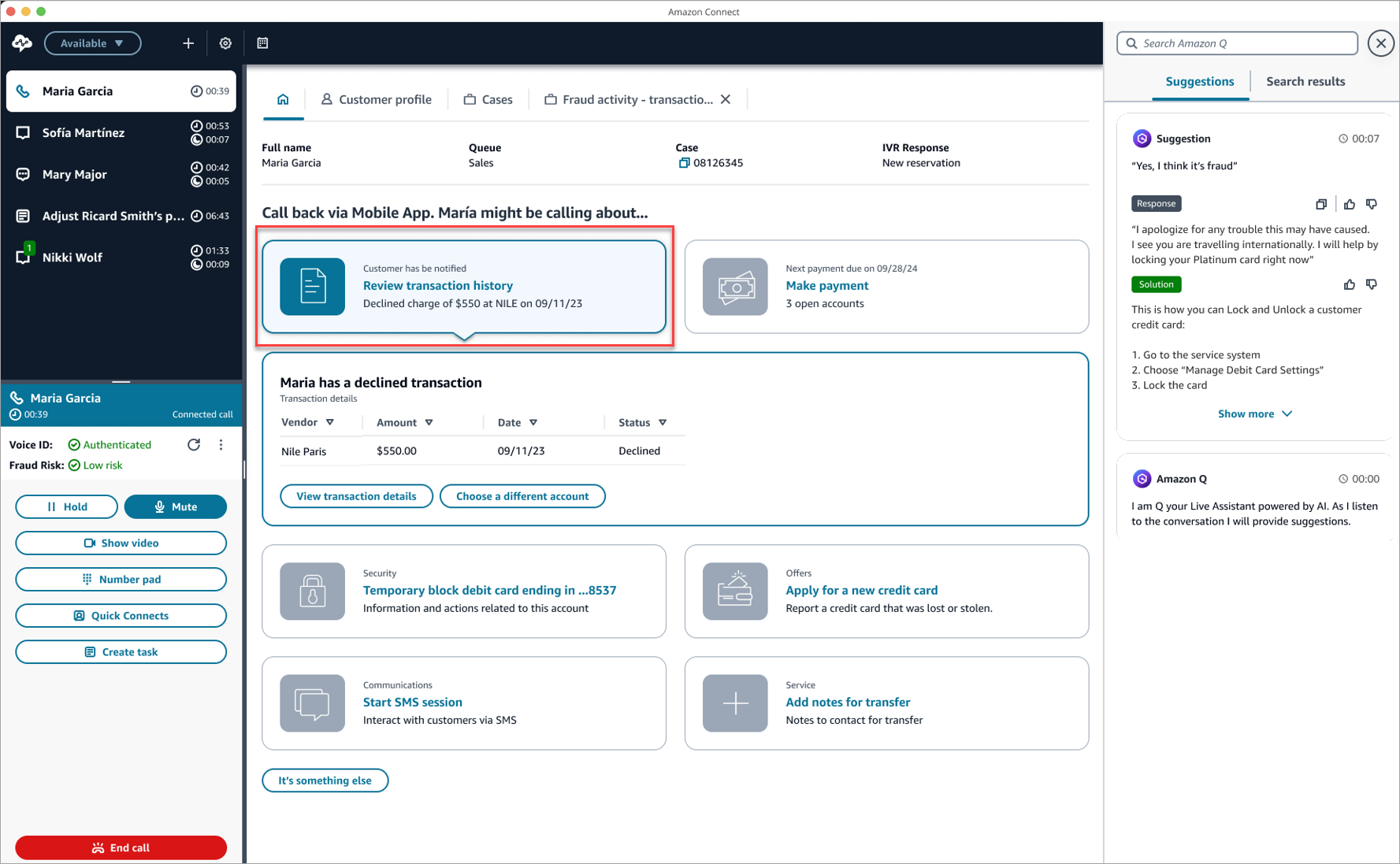The width and height of the screenshot is (1400, 864).
Task: End the call with Maria Garcia
Action: coord(121,847)
